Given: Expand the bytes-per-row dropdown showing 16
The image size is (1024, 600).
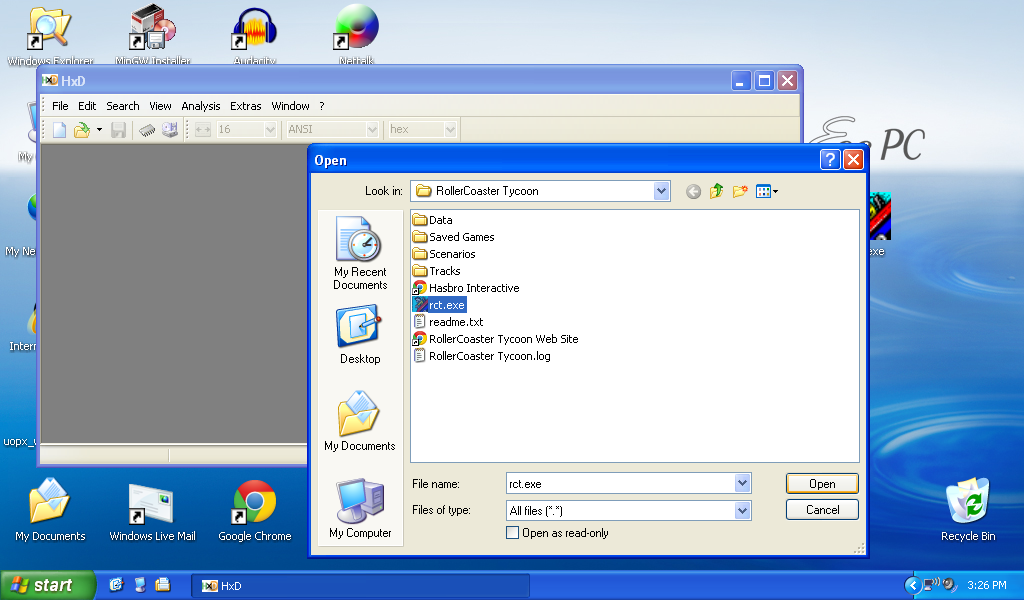Looking at the screenshot, I should coord(270,130).
